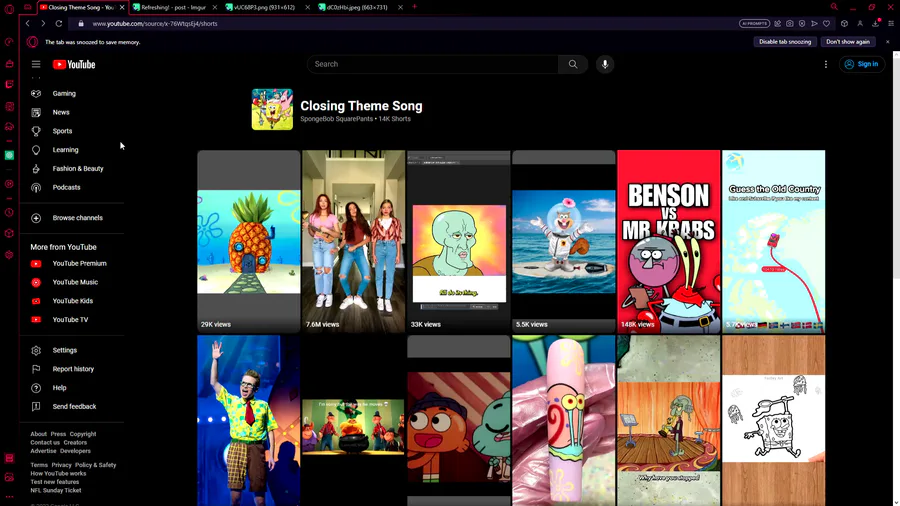
Task: Open YouTube settings three-dot menu
Action: click(826, 64)
